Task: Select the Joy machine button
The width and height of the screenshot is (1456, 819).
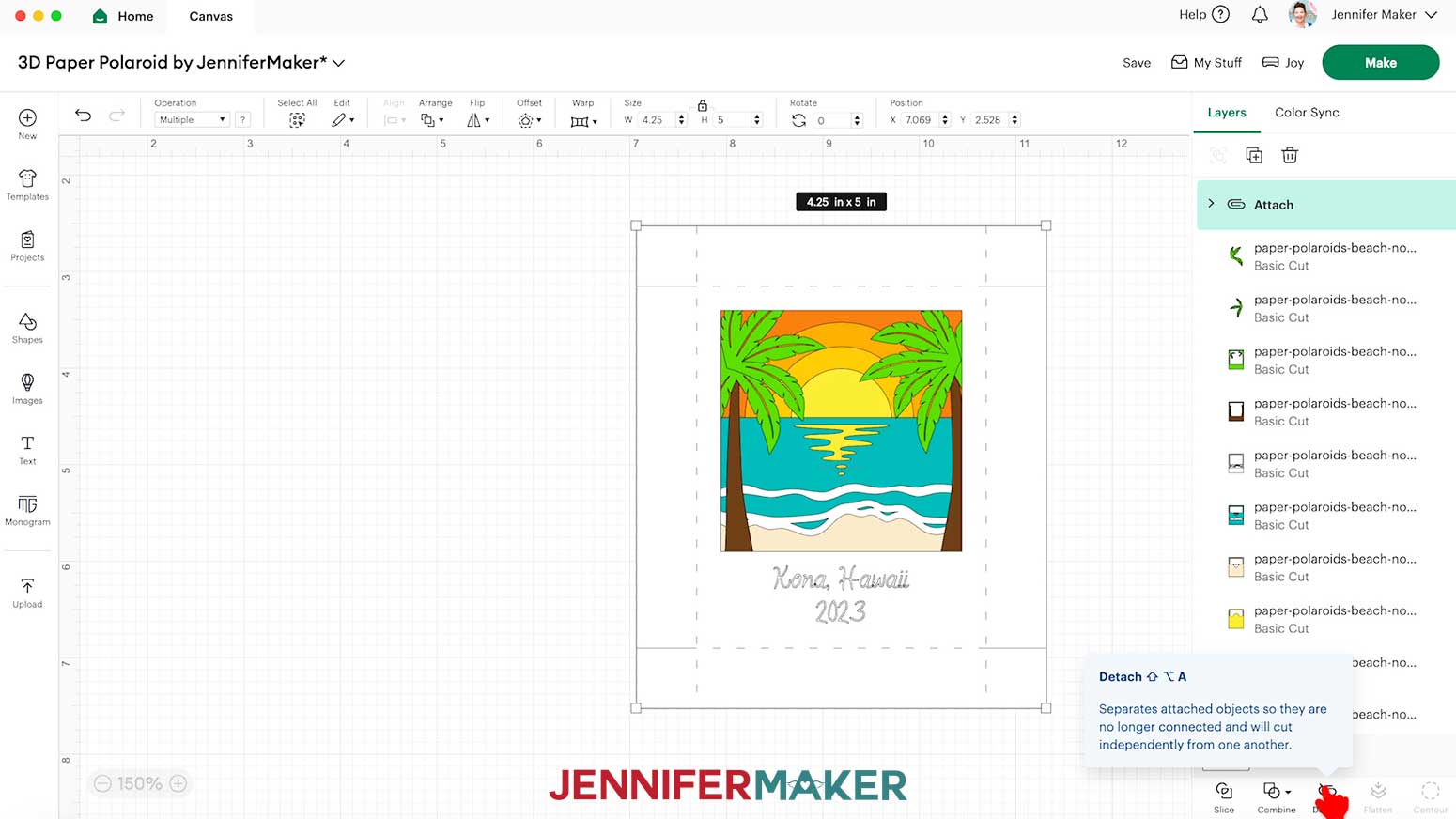Action: pos(1283,63)
